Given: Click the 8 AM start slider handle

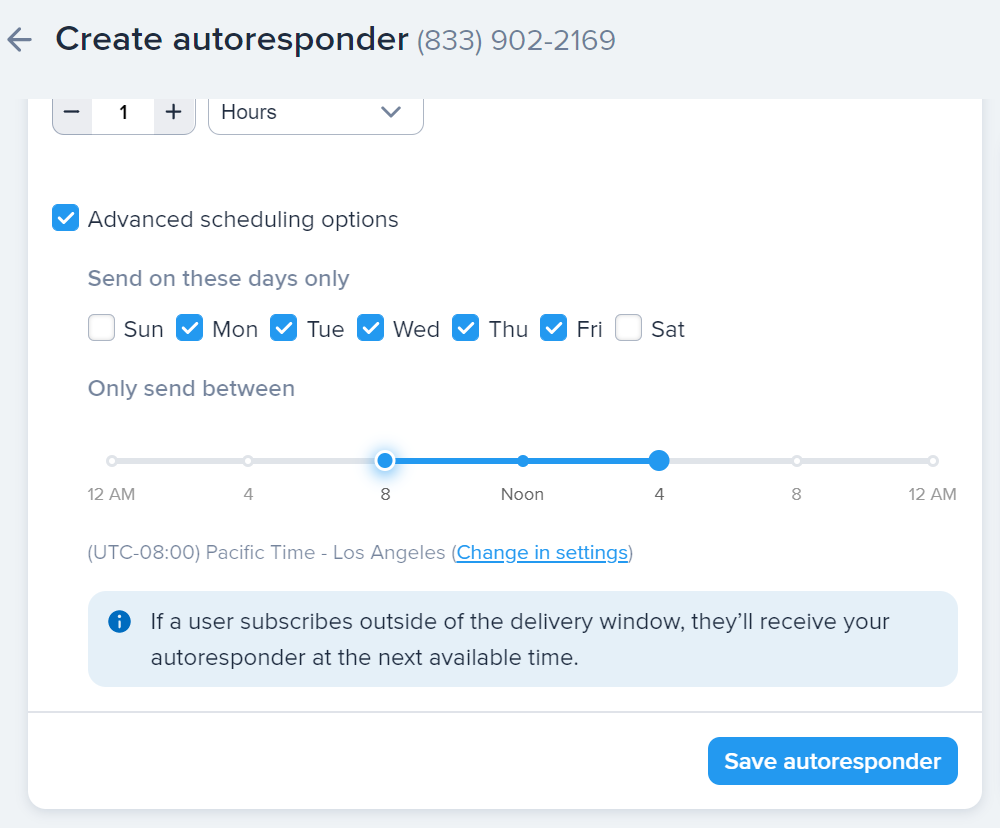Looking at the screenshot, I should pos(385,461).
